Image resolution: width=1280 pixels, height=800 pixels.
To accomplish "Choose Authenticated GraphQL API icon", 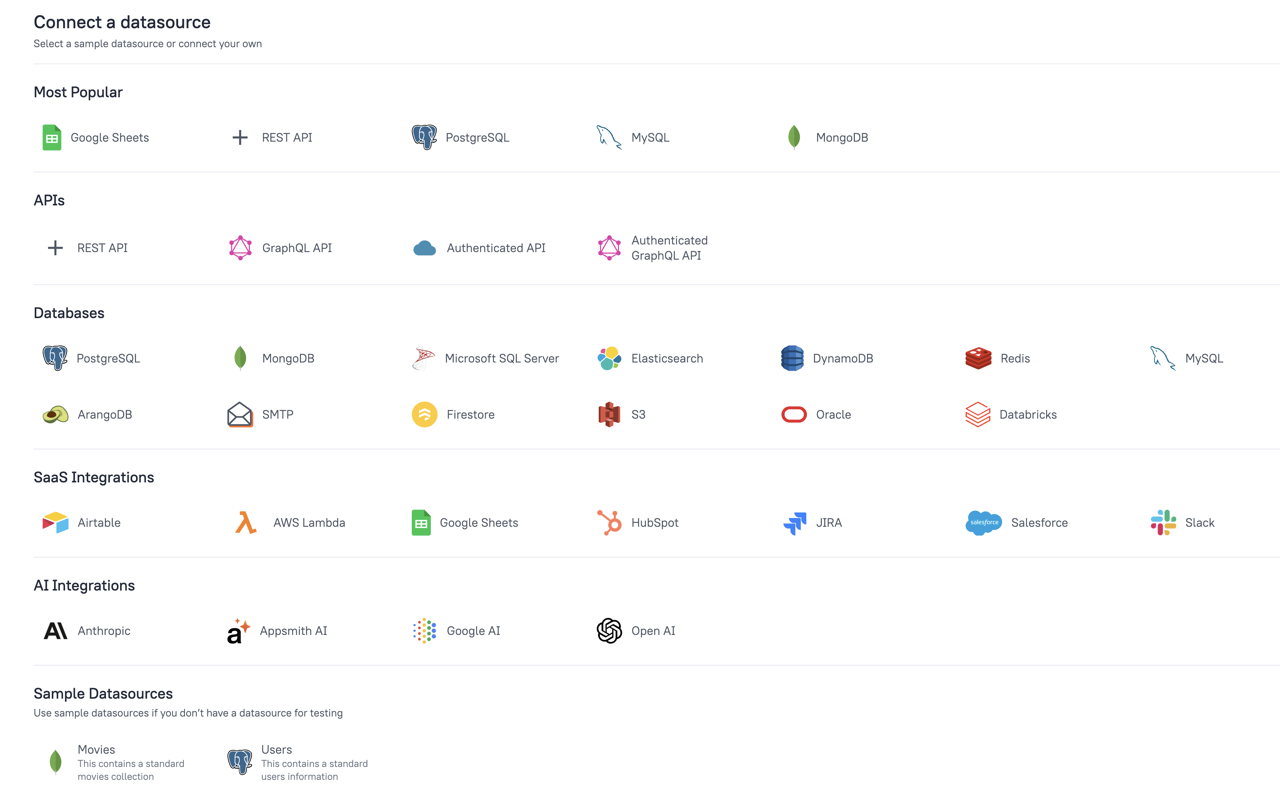I will point(609,248).
